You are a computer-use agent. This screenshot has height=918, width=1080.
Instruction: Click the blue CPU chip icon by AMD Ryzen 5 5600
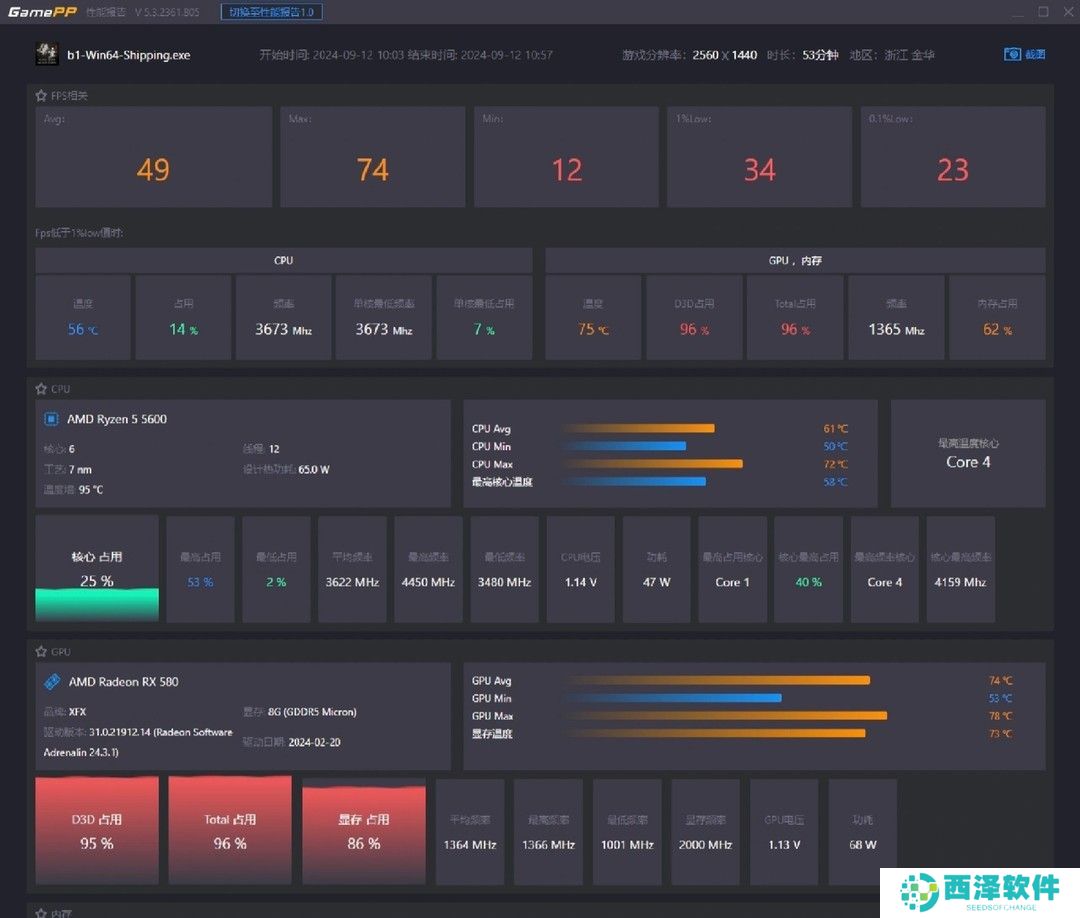click(51, 419)
